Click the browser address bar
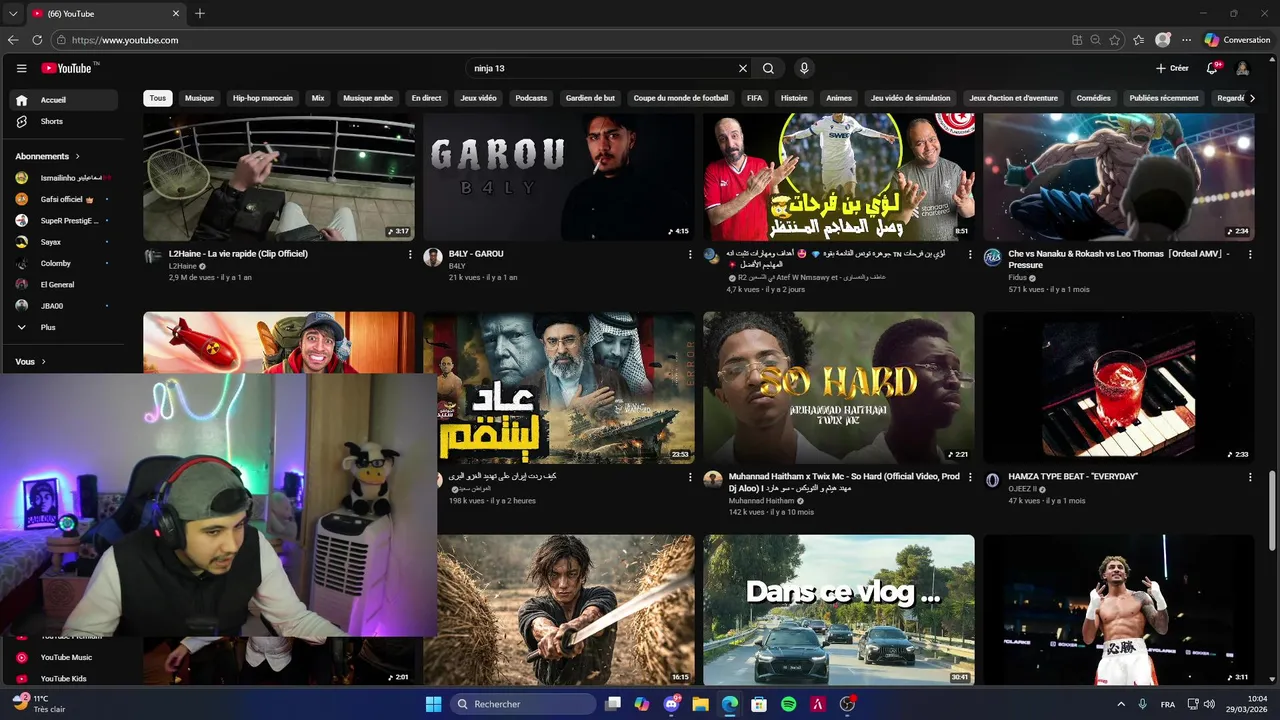The image size is (1280, 720). [560, 40]
